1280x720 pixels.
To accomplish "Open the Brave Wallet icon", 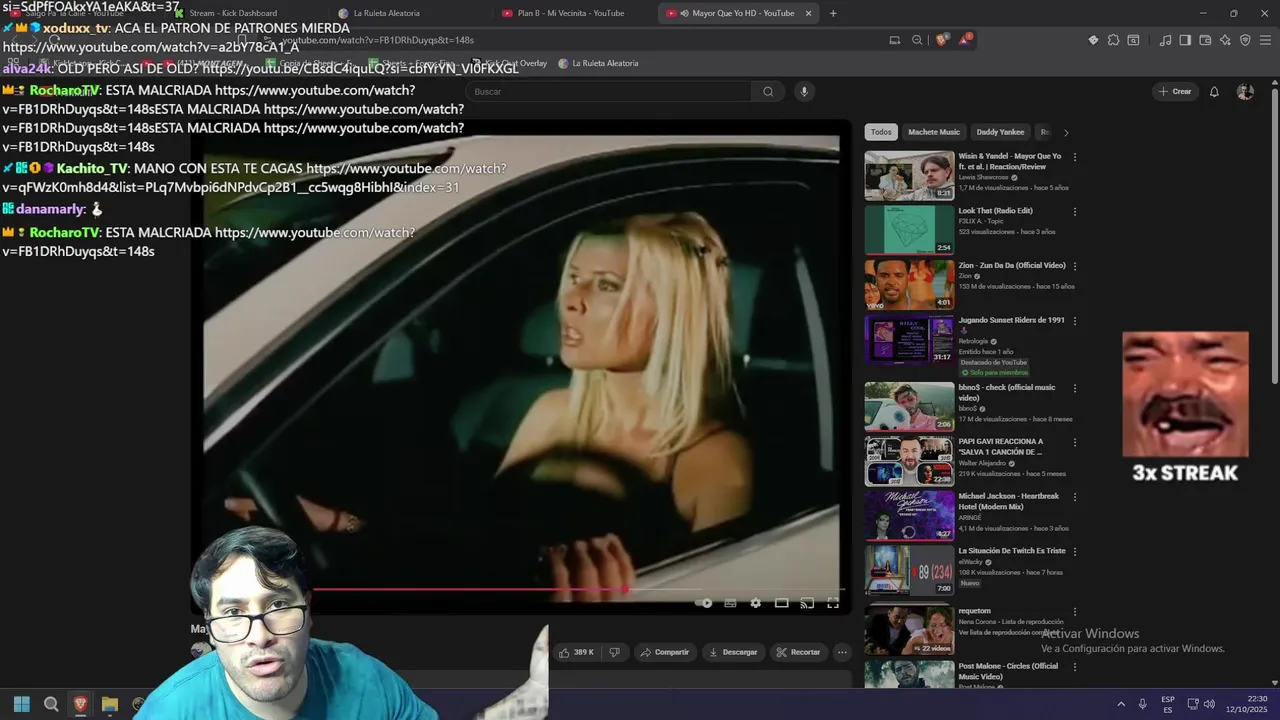I will point(1205,40).
